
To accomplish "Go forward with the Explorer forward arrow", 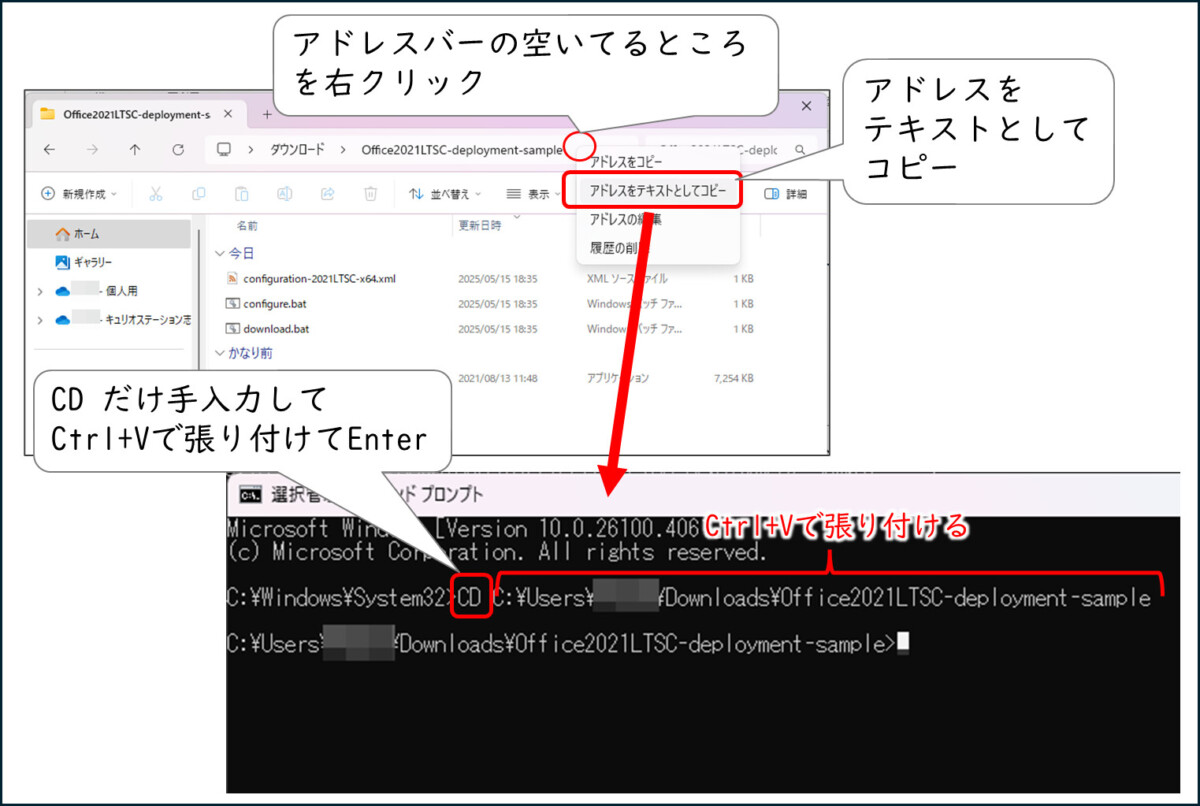I will 92,150.
